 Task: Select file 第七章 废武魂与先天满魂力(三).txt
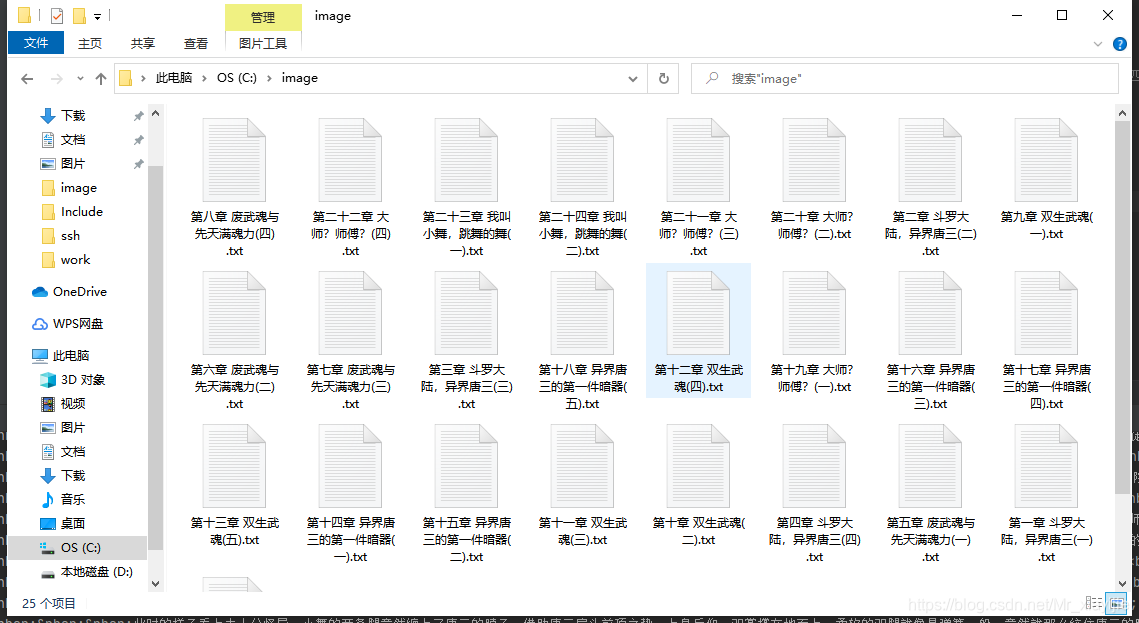click(x=351, y=340)
